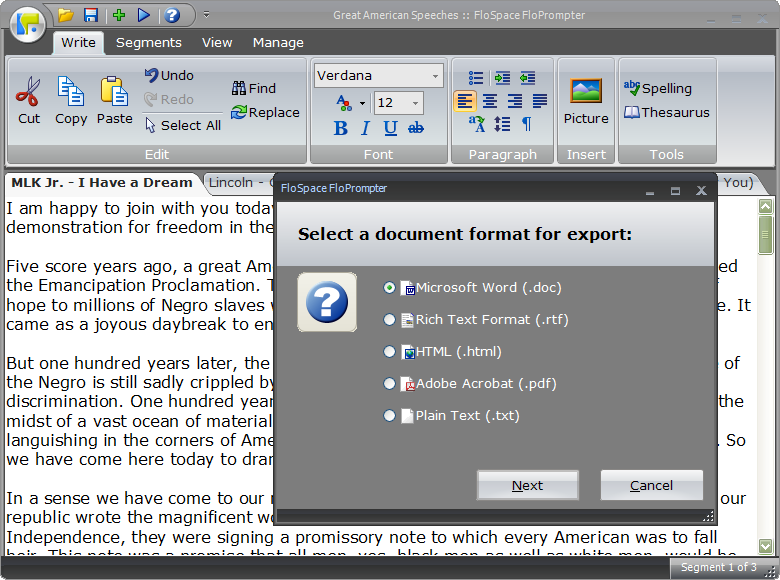Viewport: 780px width, 580px height.
Task: Align text left
Action: pyautogui.click(x=465, y=101)
